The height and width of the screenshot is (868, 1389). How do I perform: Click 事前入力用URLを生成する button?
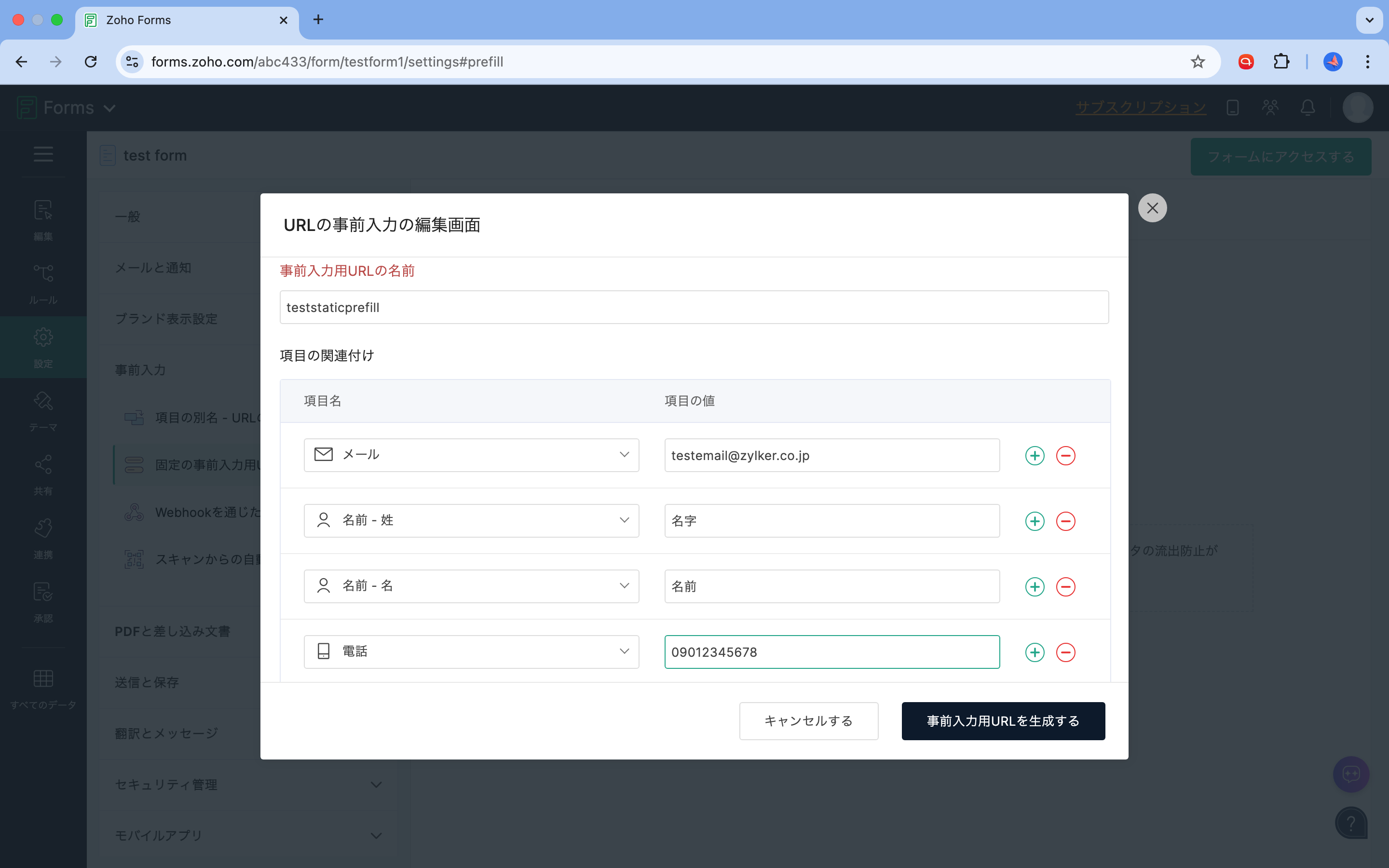pyautogui.click(x=1003, y=720)
